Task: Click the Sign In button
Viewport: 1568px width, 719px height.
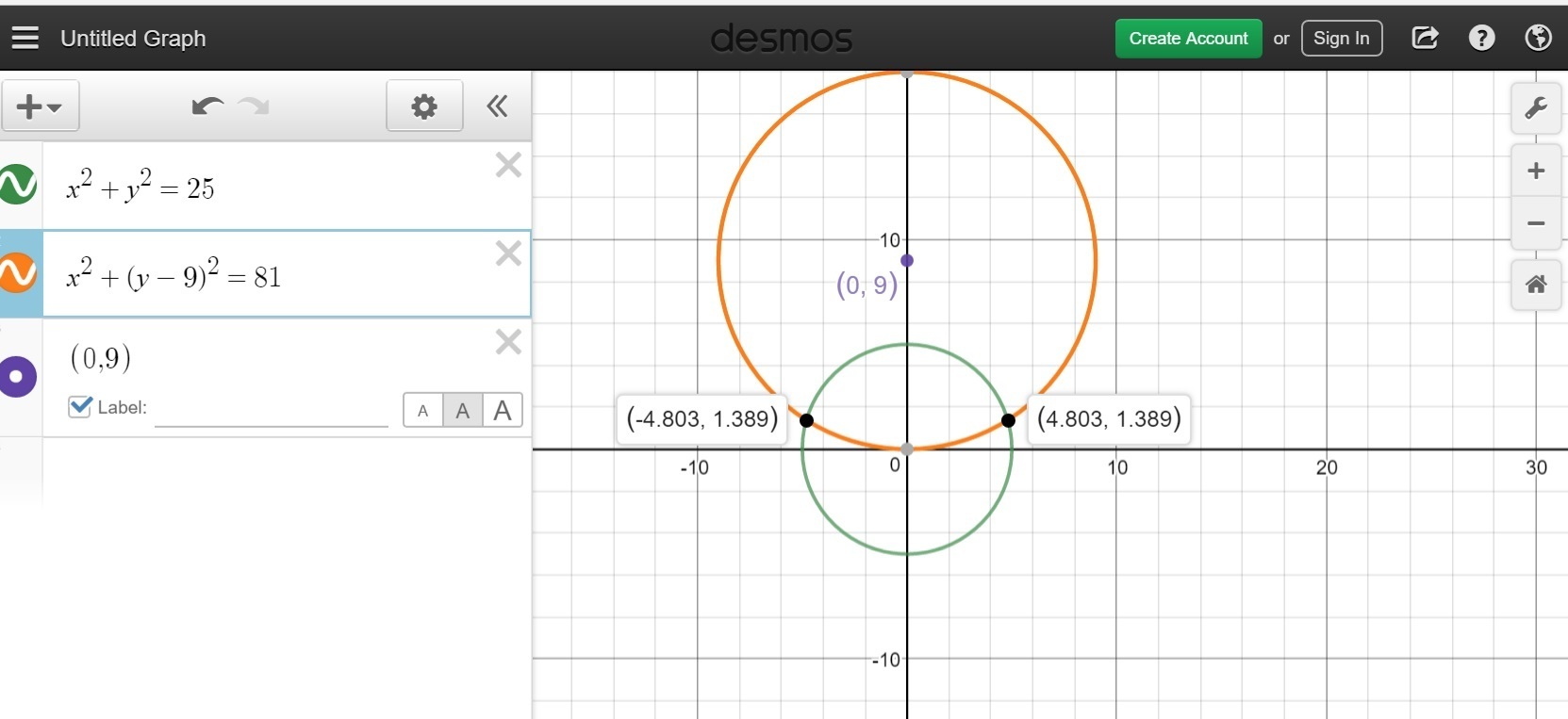Action: [1341, 39]
